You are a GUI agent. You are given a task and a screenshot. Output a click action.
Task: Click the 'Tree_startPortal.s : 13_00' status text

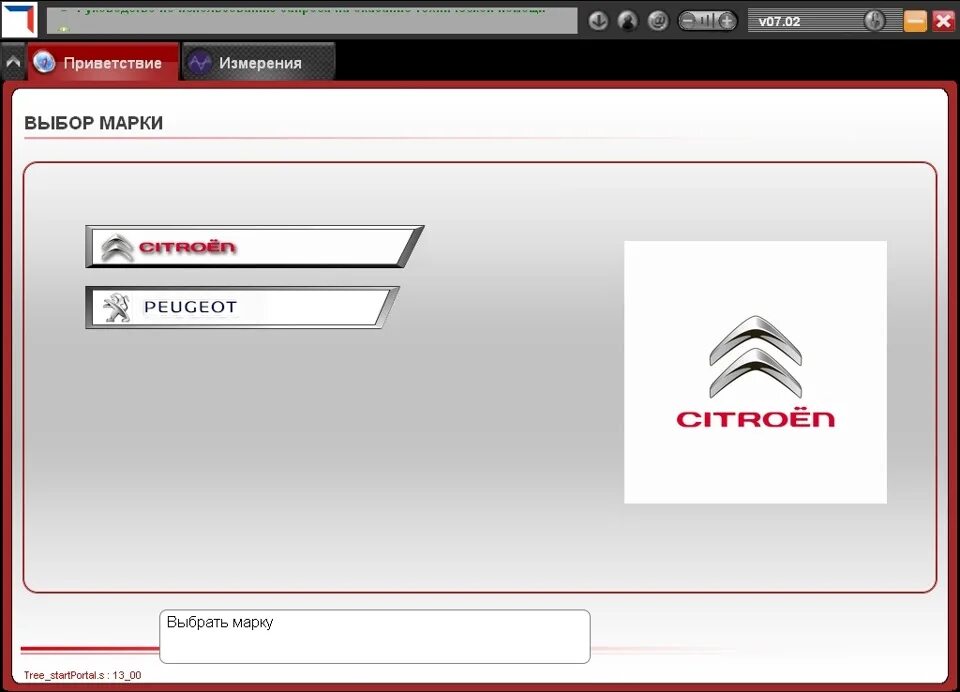click(x=83, y=675)
